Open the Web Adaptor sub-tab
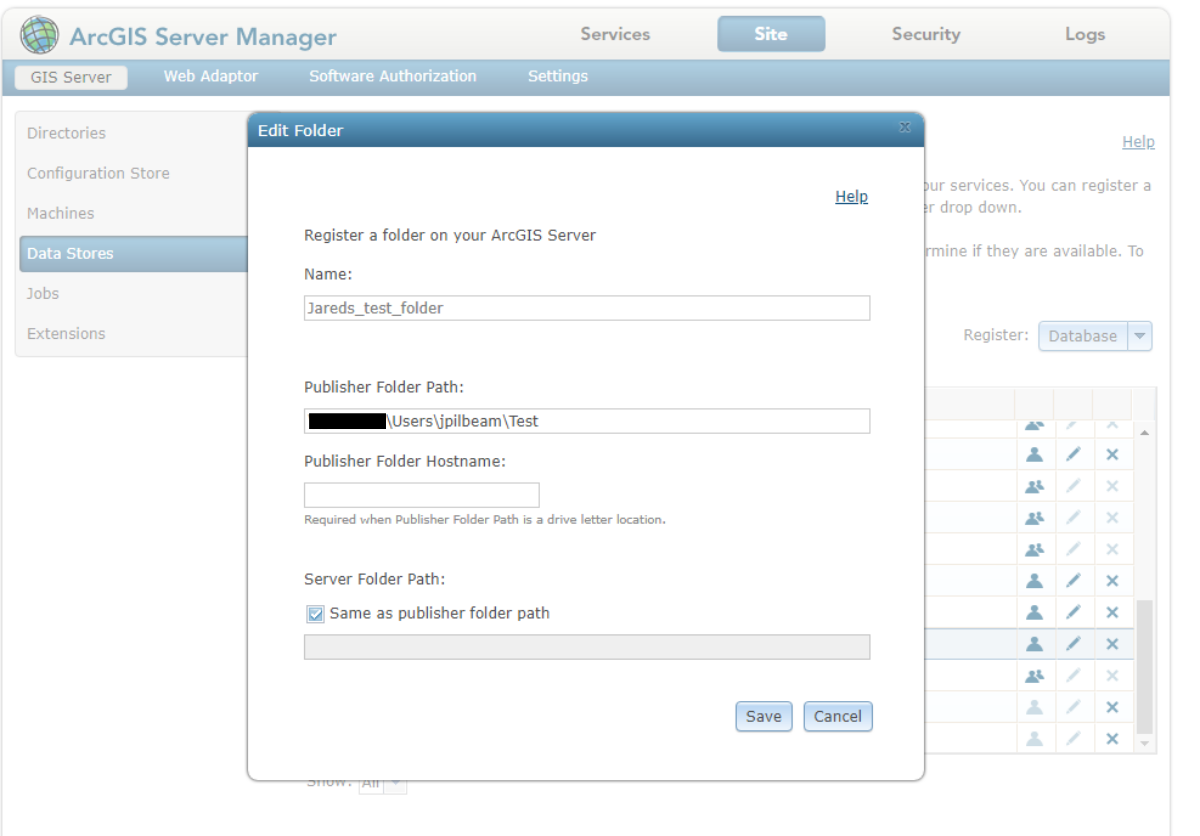 point(211,76)
